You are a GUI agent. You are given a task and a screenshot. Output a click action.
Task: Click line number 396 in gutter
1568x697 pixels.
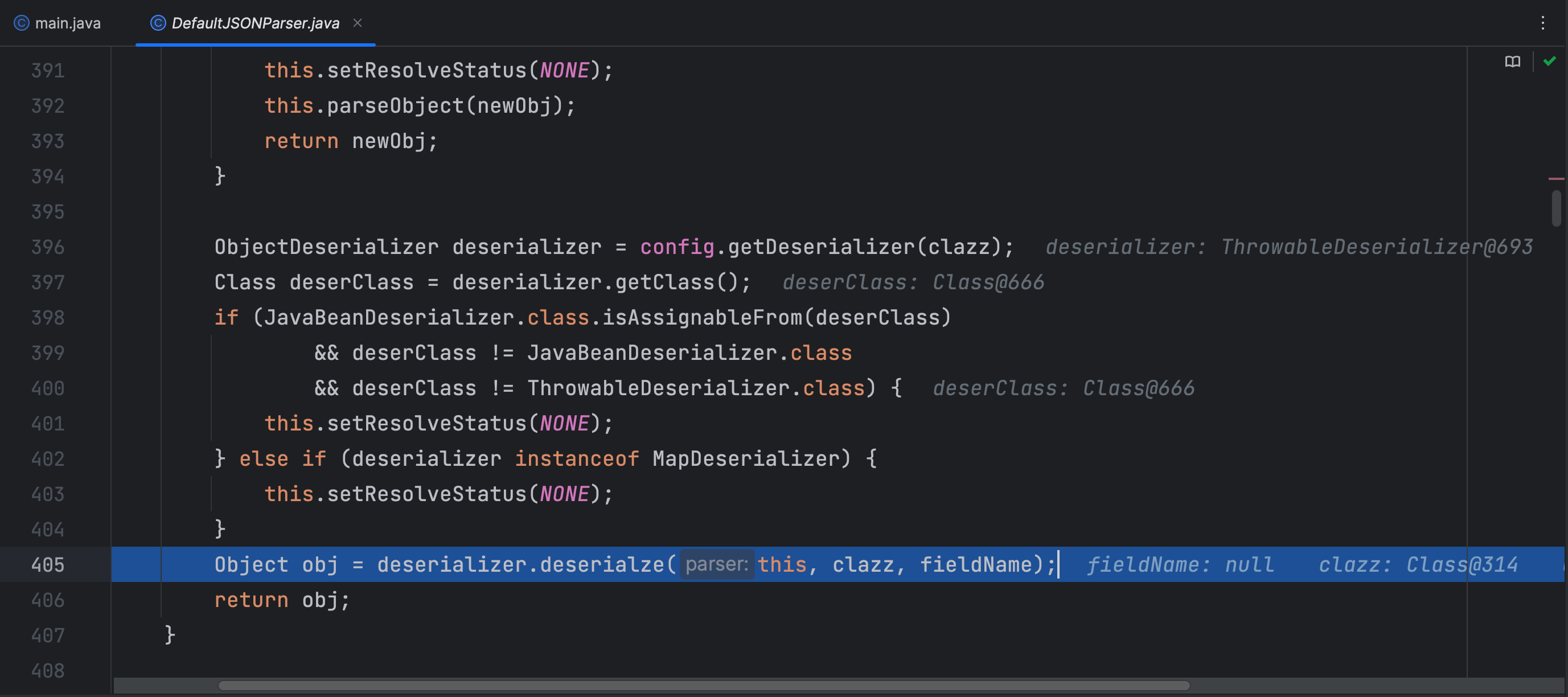click(x=47, y=247)
